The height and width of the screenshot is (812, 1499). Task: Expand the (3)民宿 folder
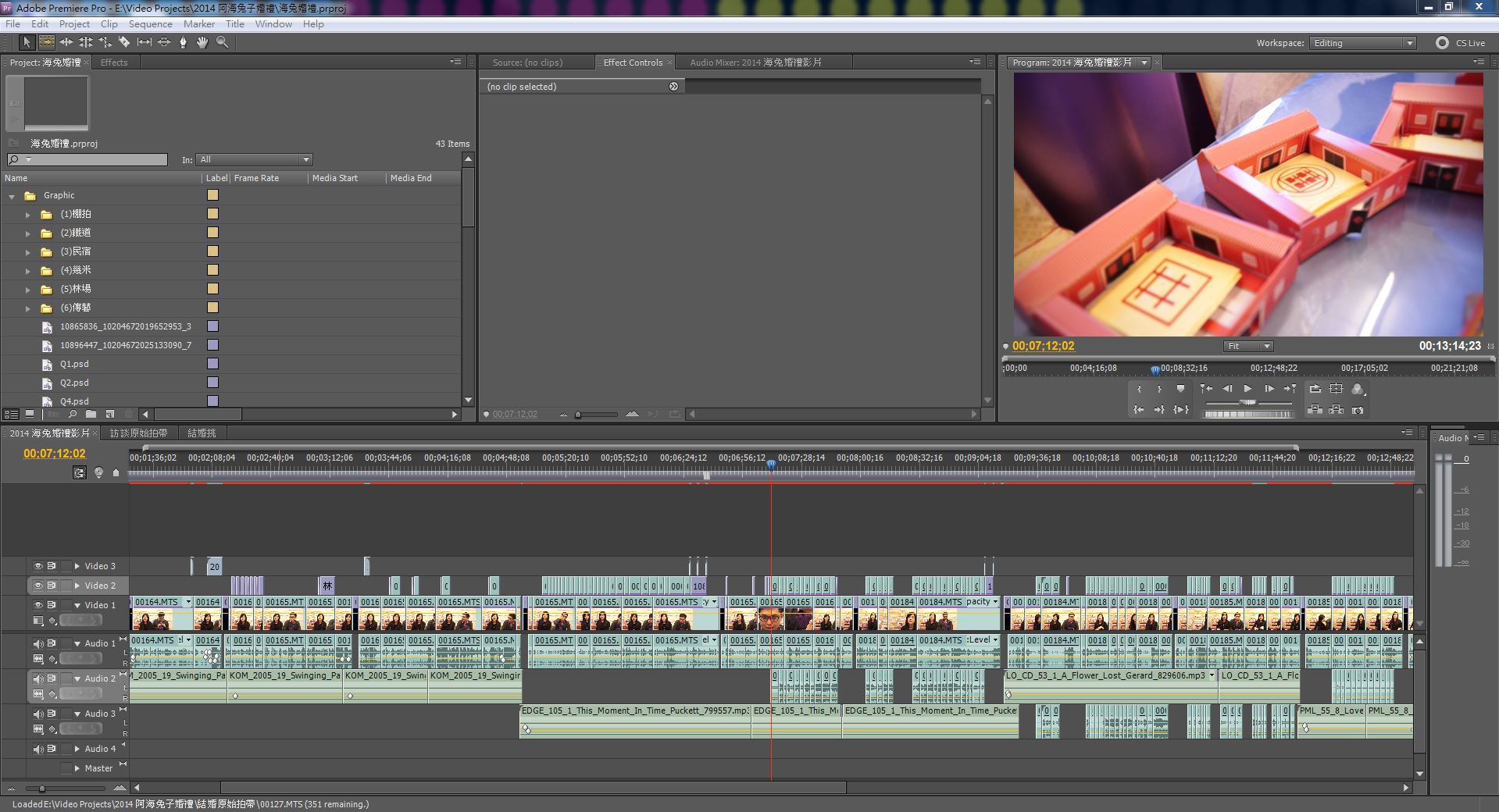(28, 252)
